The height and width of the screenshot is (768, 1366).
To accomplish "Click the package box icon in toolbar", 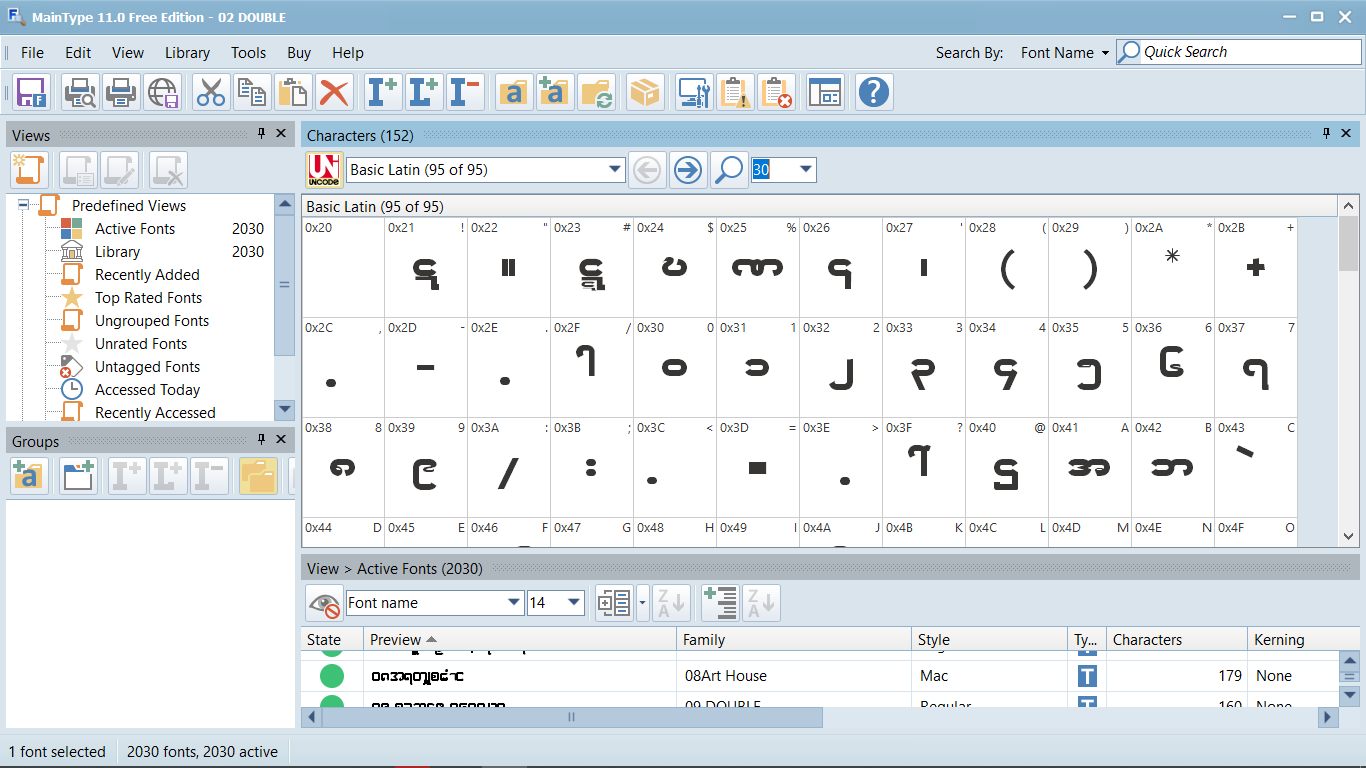I will [645, 93].
